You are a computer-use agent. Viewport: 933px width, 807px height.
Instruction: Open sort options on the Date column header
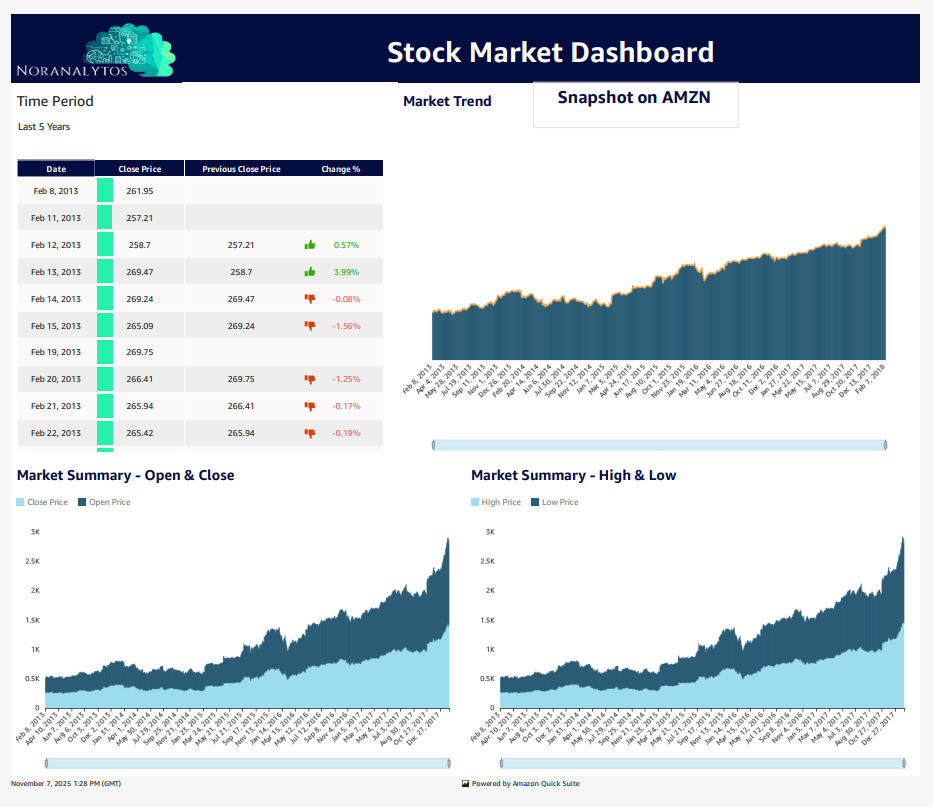[x=55, y=168]
